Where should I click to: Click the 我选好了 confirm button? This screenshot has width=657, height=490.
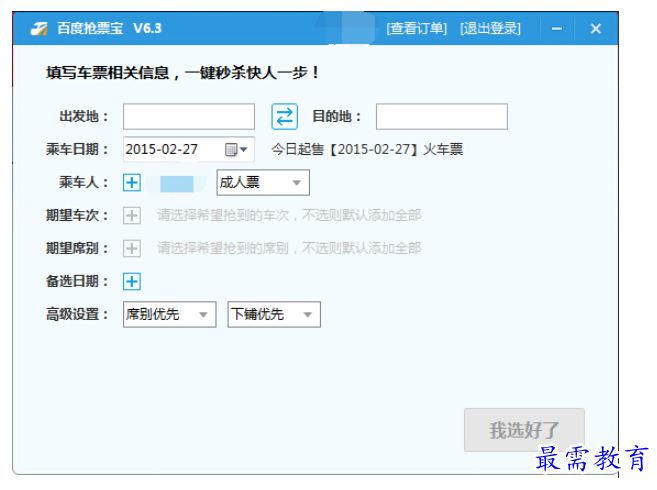click(x=524, y=430)
